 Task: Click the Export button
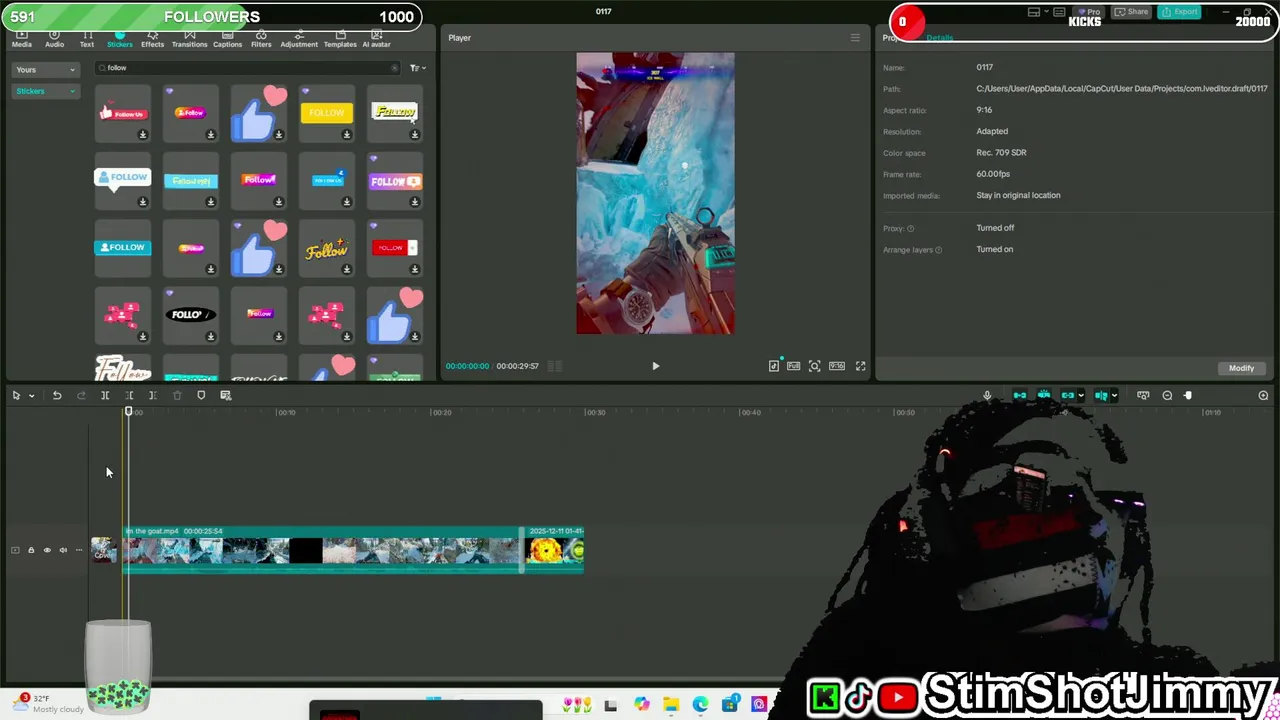1179,12
